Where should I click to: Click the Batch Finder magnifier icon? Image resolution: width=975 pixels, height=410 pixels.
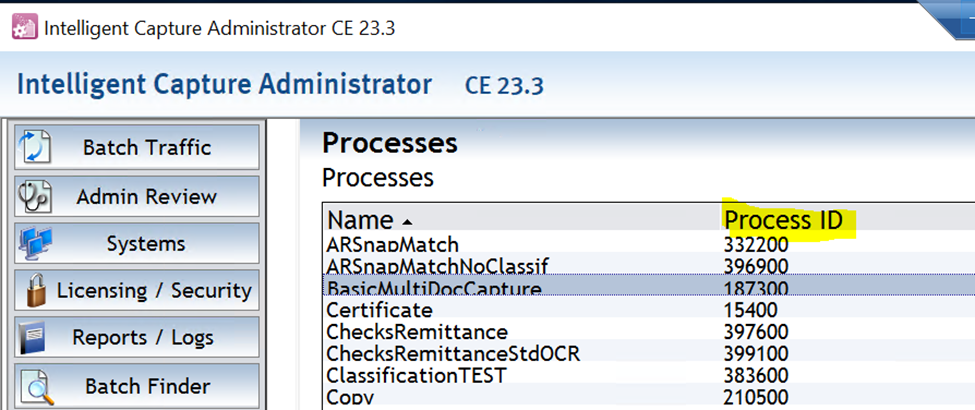tap(37, 387)
